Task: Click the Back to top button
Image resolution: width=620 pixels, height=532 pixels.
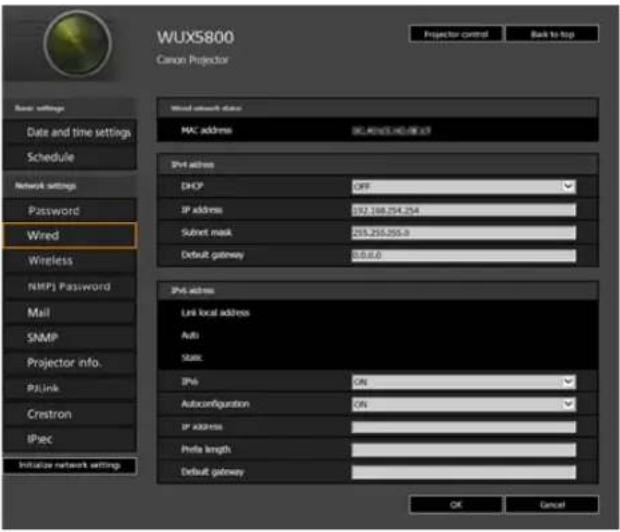Action: (x=552, y=34)
